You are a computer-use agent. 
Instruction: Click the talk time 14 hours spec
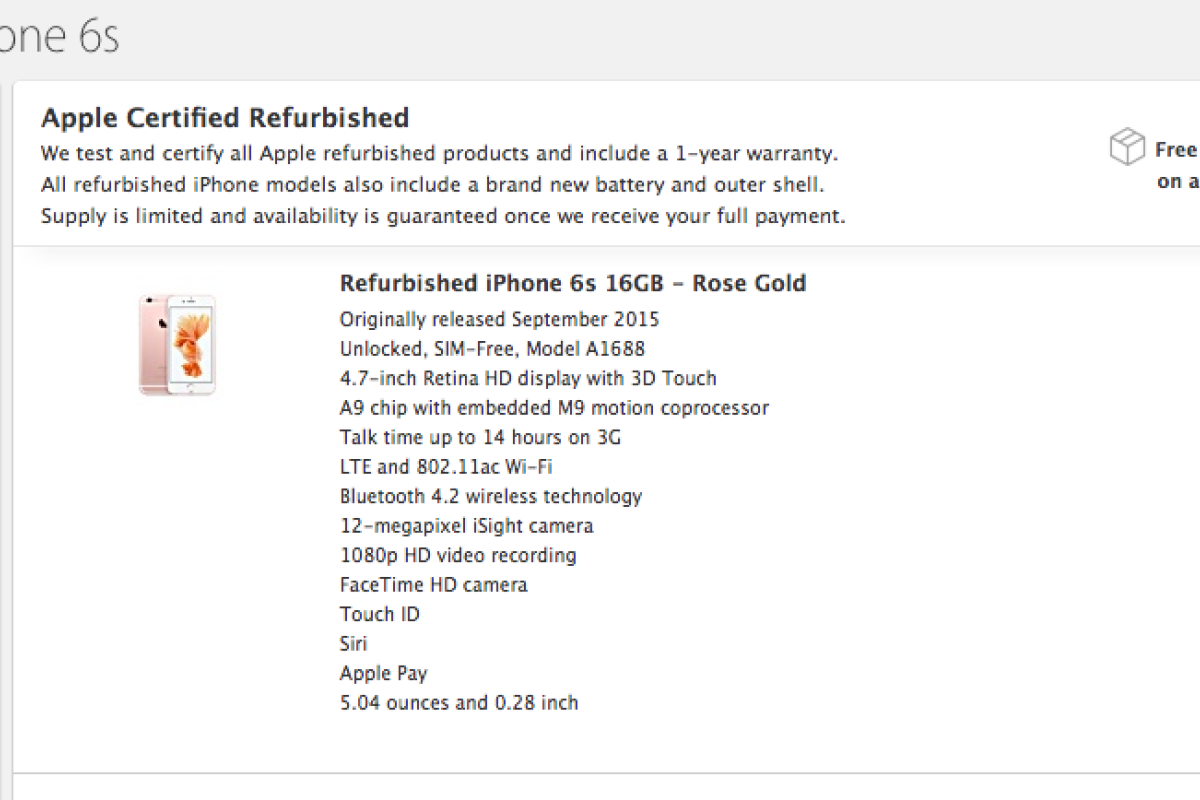click(481, 437)
